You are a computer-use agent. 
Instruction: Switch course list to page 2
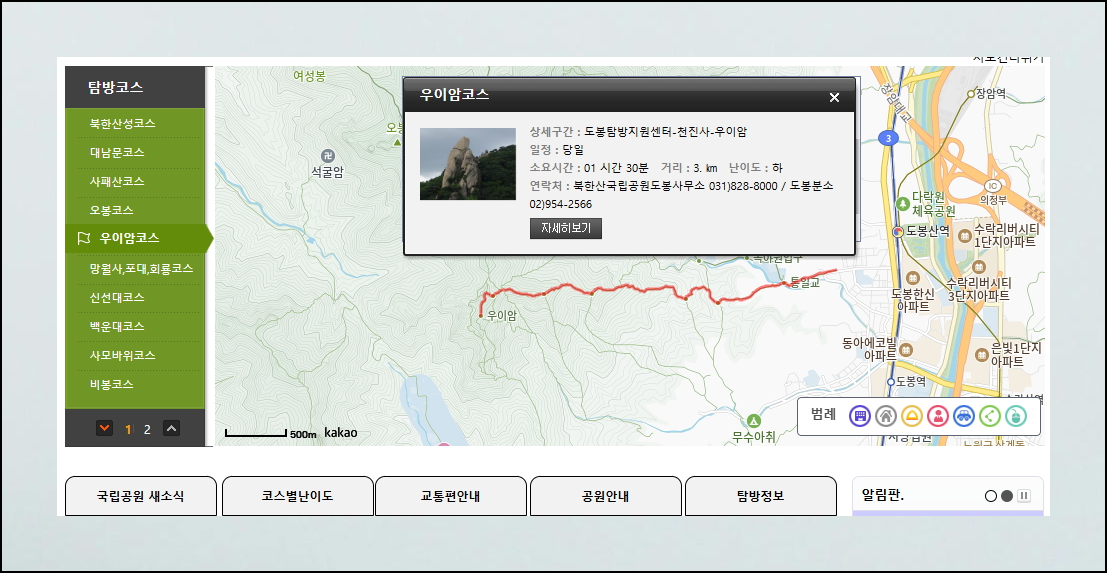coord(147,429)
